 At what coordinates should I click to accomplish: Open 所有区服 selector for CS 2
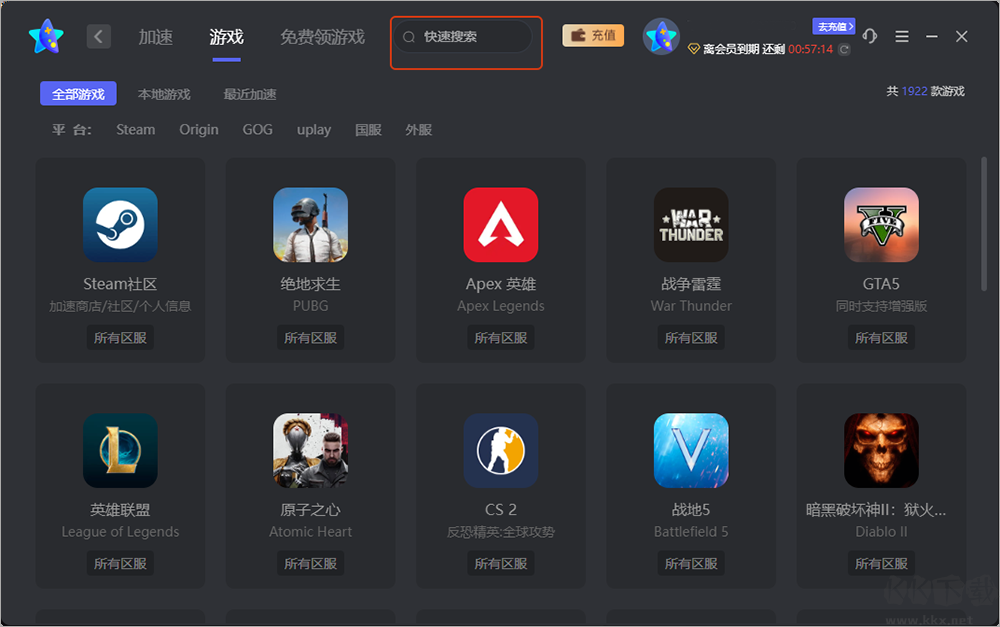click(501, 563)
